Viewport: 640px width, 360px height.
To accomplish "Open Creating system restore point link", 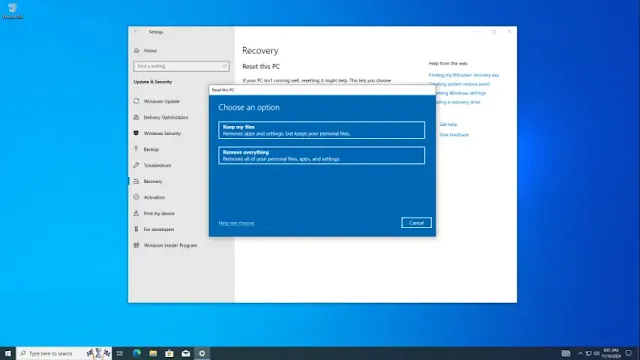I will (x=459, y=84).
